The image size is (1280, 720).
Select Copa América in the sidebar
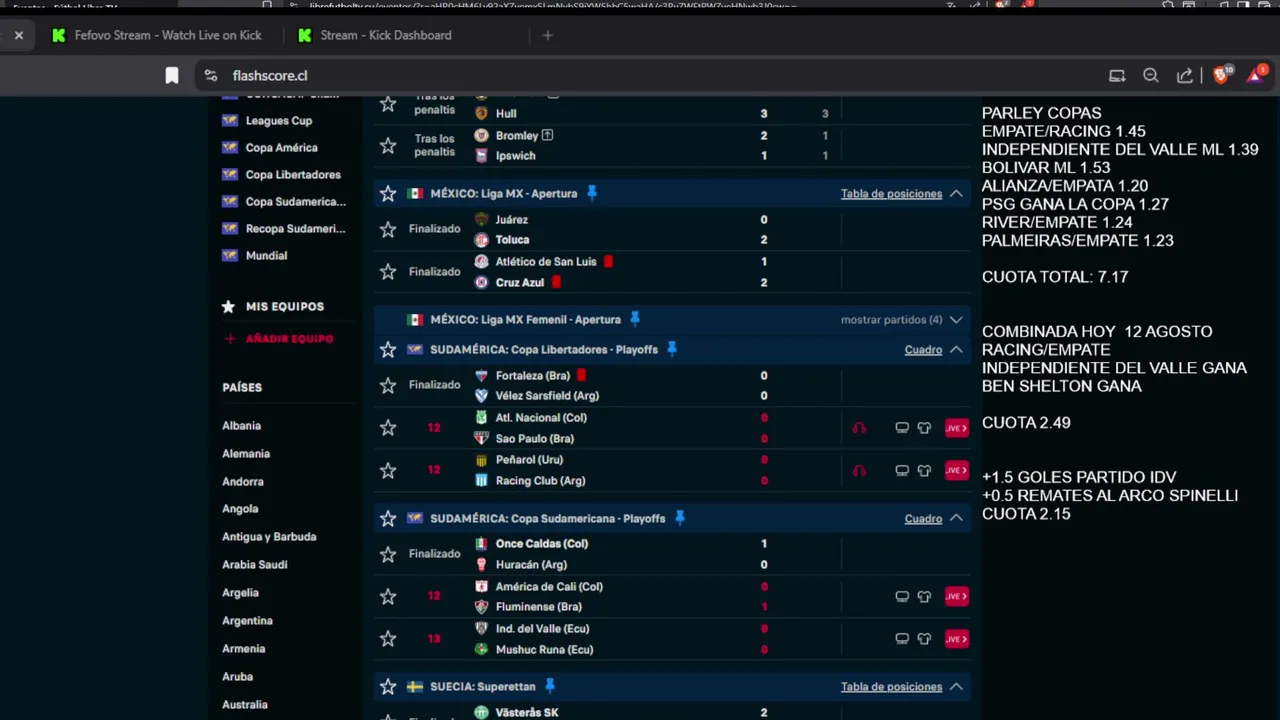click(x=281, y=148)
